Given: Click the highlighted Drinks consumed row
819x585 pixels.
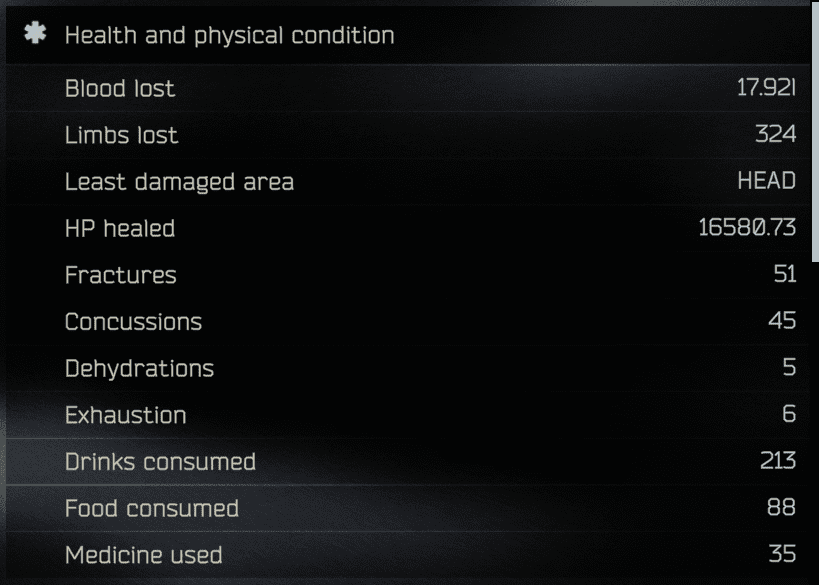Looking at the screenshot, I should point(407,462).
